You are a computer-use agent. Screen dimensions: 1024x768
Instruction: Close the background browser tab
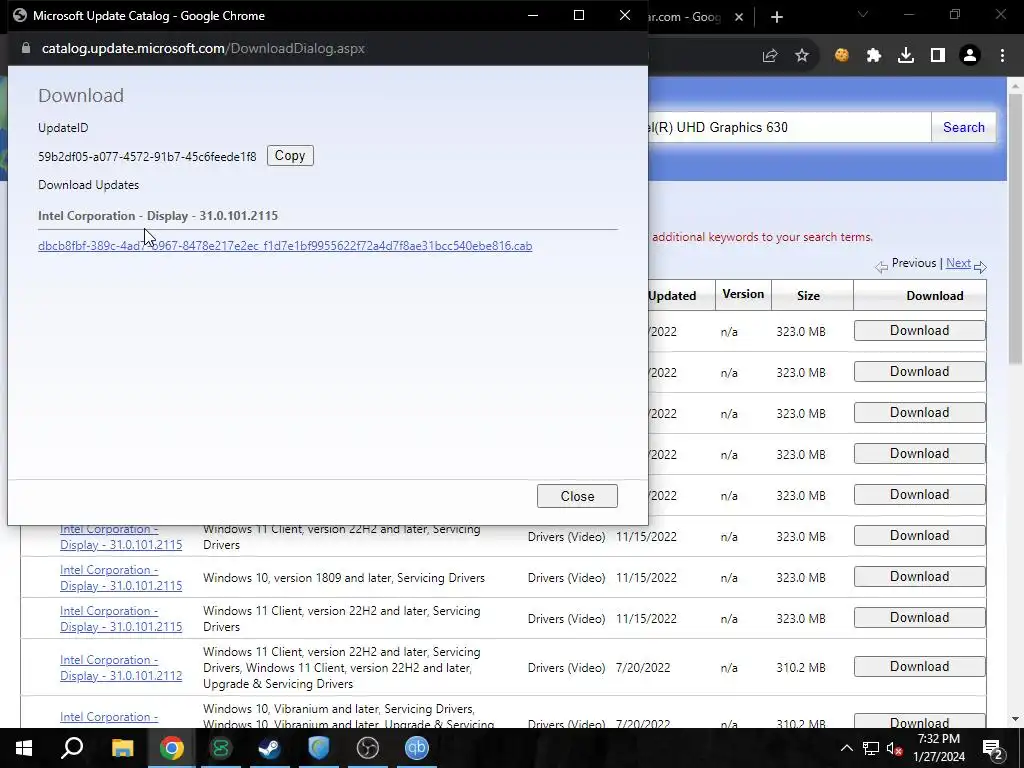point(739,17)
